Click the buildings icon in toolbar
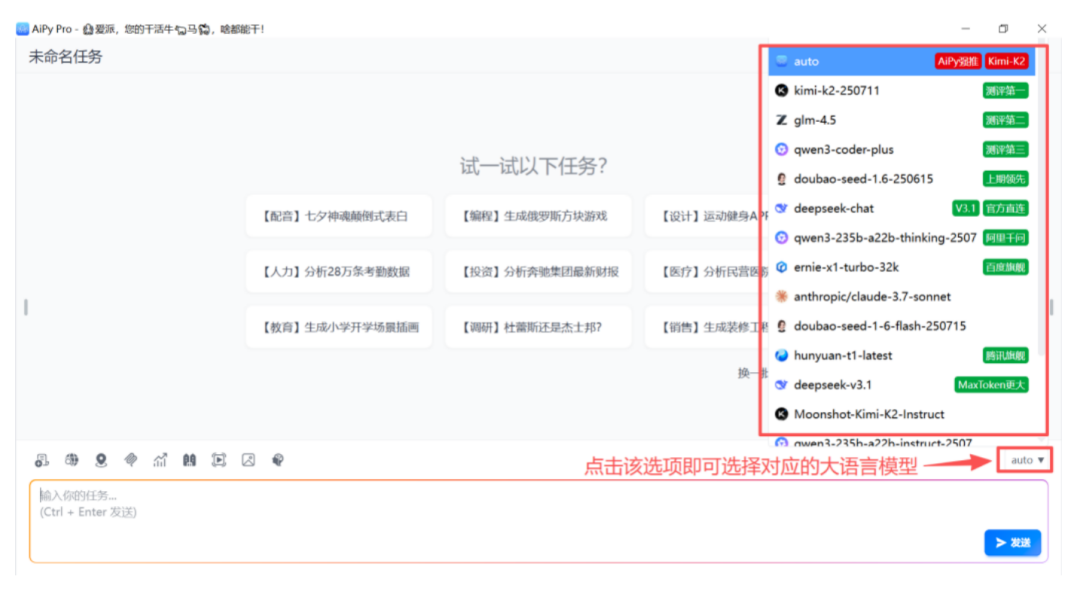Image resolution: width=1080 pixels, height=616 pixels. tap(189, 460)
